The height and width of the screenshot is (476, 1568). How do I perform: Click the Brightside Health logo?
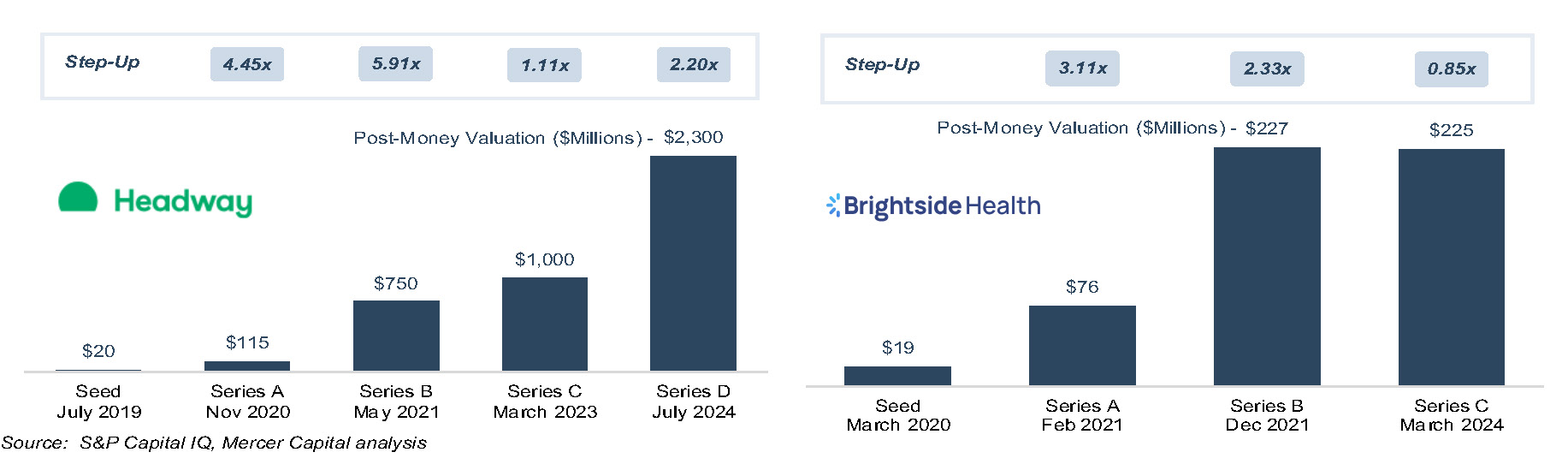933,206
